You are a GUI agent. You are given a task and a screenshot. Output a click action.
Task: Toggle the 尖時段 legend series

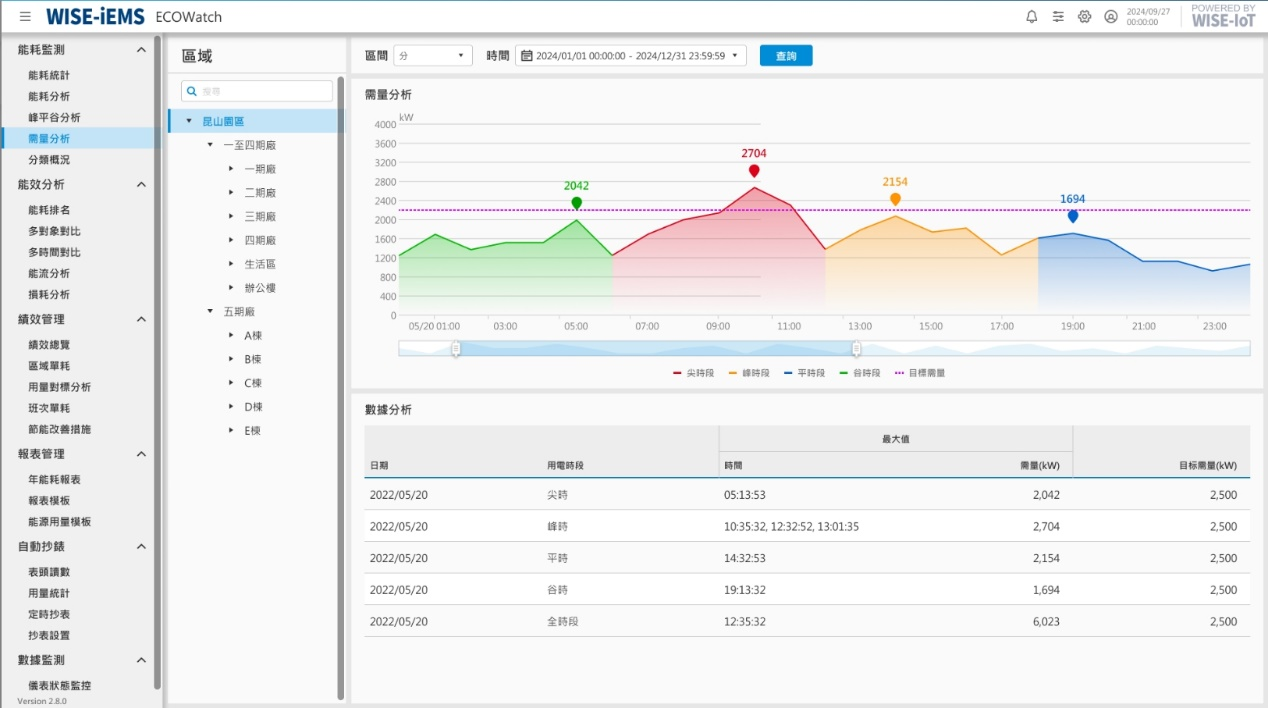coord(694,373)
